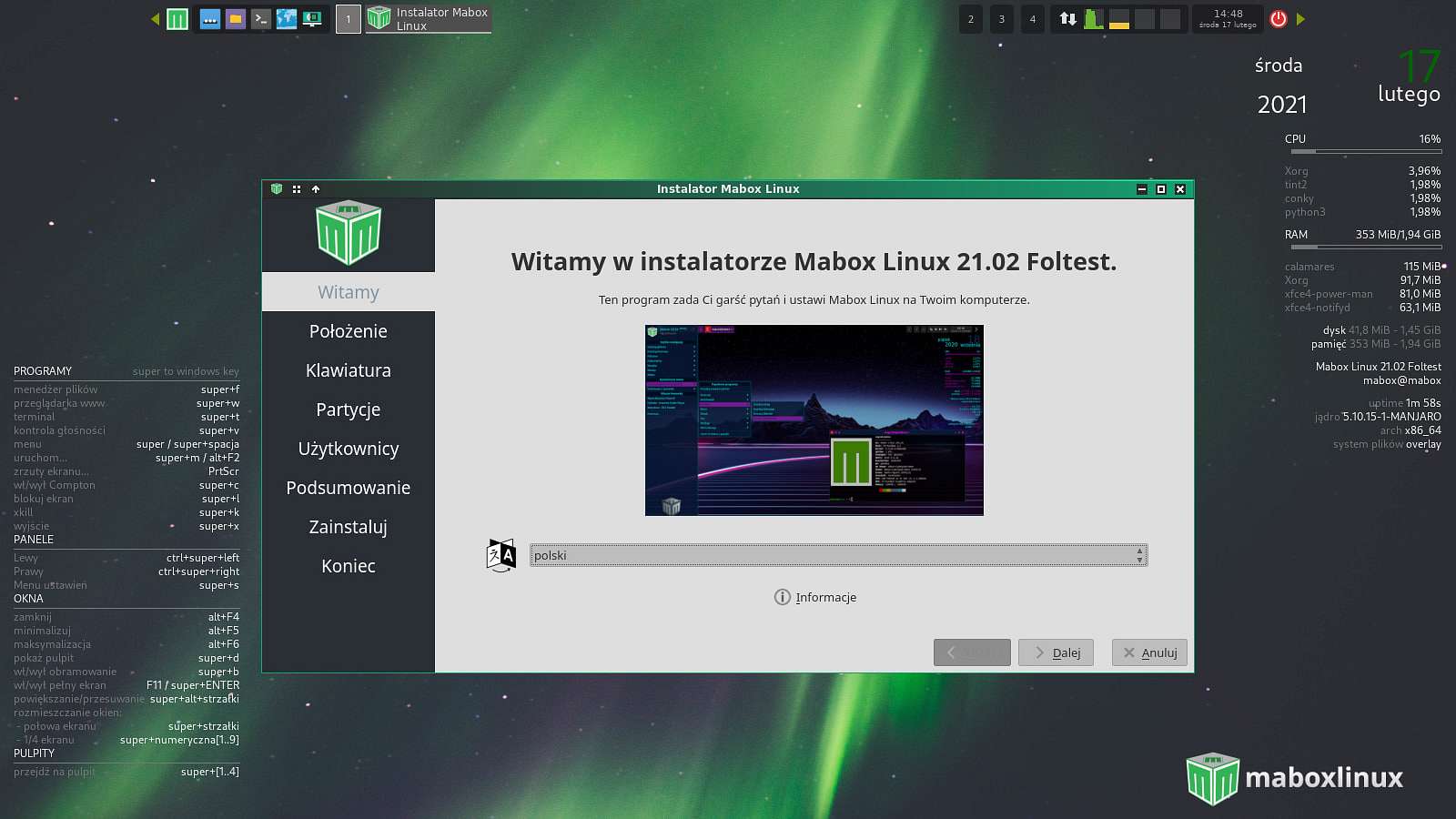Shade window with titlebar up arrow
1456x819 pixels.
pos(316,189)
